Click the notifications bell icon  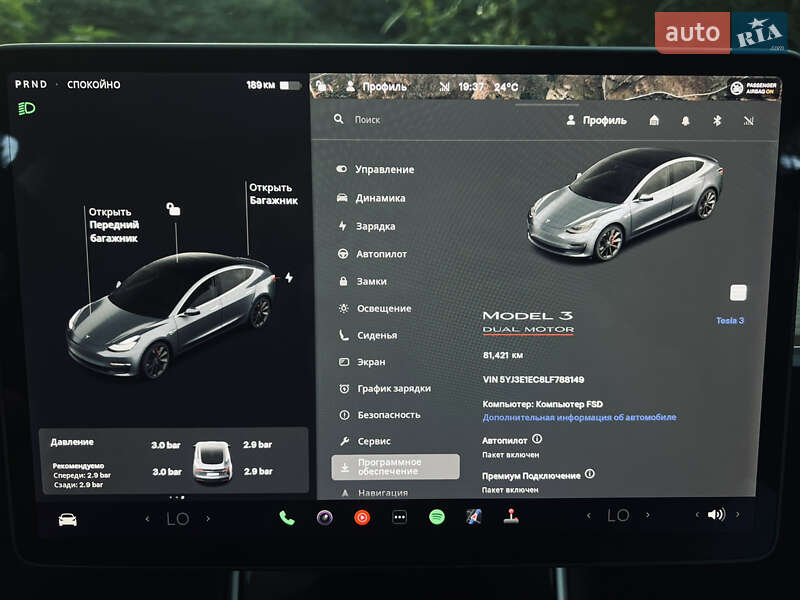(686, 120)
